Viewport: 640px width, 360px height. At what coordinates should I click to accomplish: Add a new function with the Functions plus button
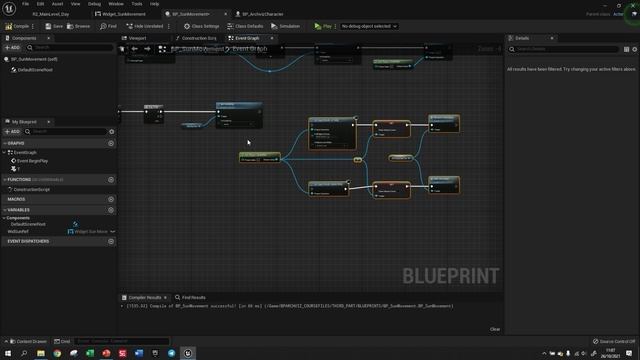pyautogui.click(x=111, y=180)
